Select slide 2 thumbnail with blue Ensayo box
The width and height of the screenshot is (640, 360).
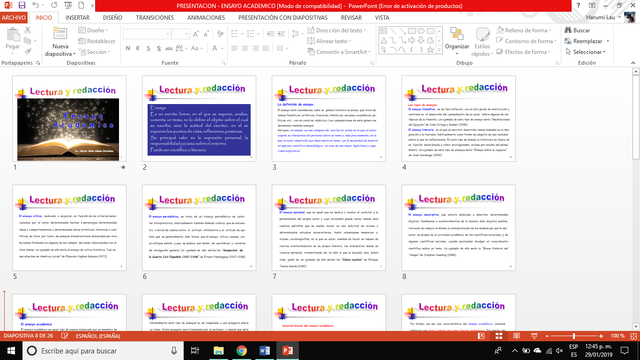[x=199, y=118]
